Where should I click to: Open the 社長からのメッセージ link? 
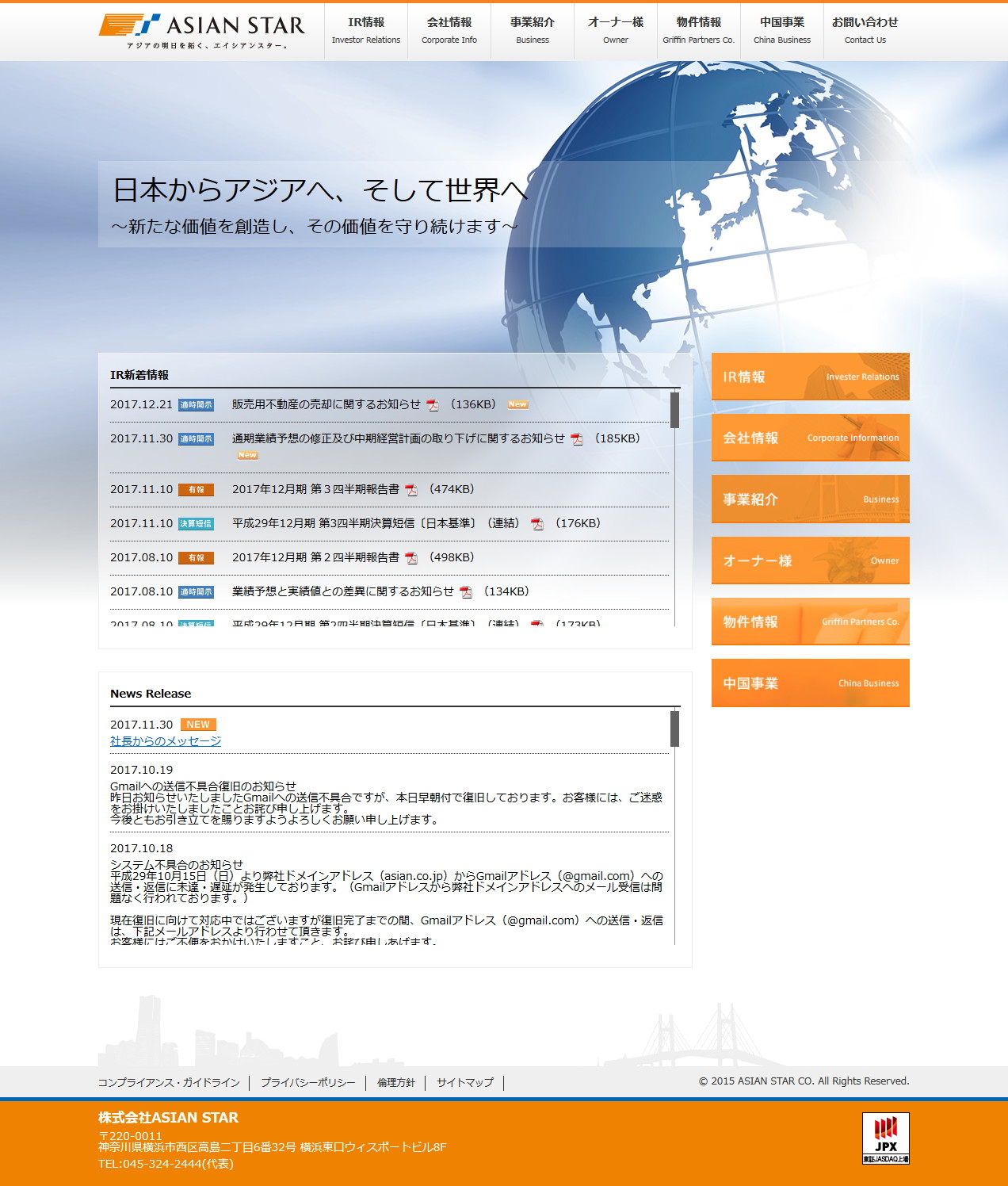click(x=166, y=741)
